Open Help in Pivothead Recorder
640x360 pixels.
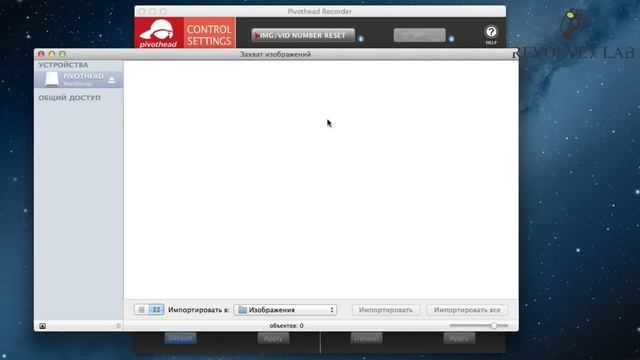tap(491, 34)
